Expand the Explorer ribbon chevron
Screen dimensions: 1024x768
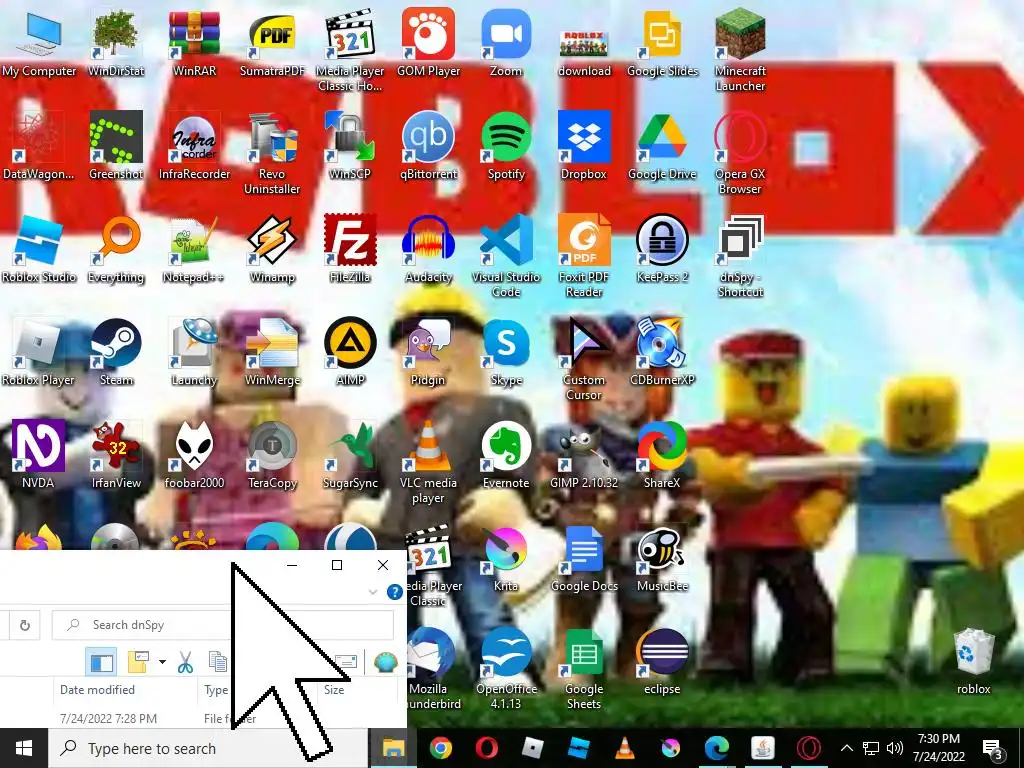point(373,592)
